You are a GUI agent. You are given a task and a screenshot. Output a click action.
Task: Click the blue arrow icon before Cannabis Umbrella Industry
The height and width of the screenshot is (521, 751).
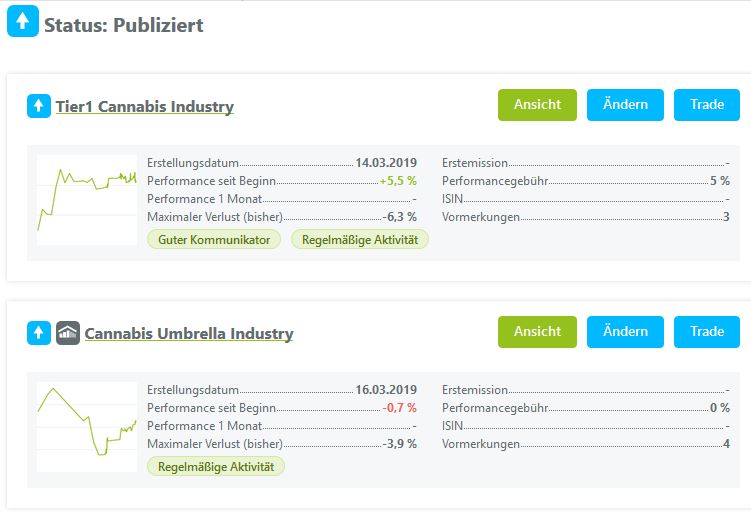coord(39,332)
